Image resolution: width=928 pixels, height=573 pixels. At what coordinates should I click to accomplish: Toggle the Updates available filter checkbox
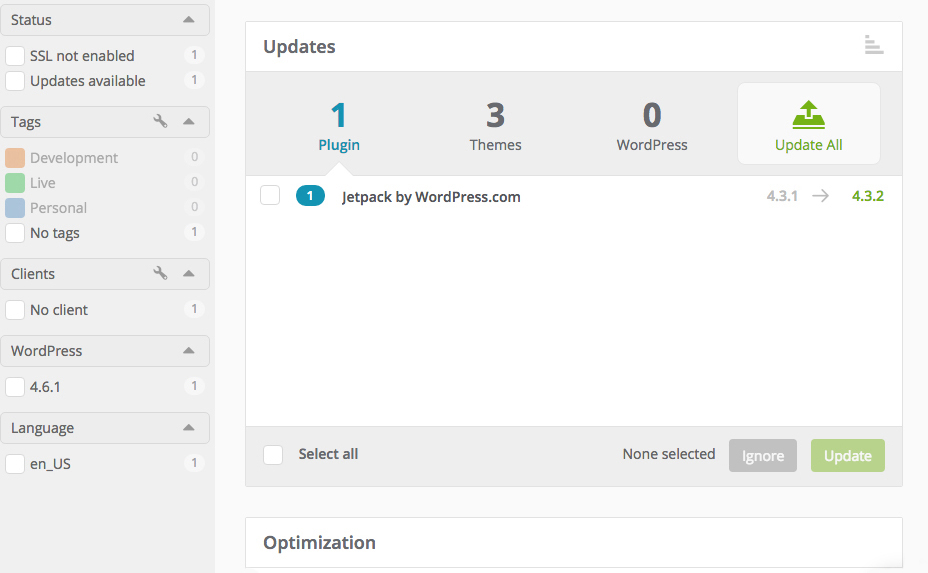click(x=15, y=81)
